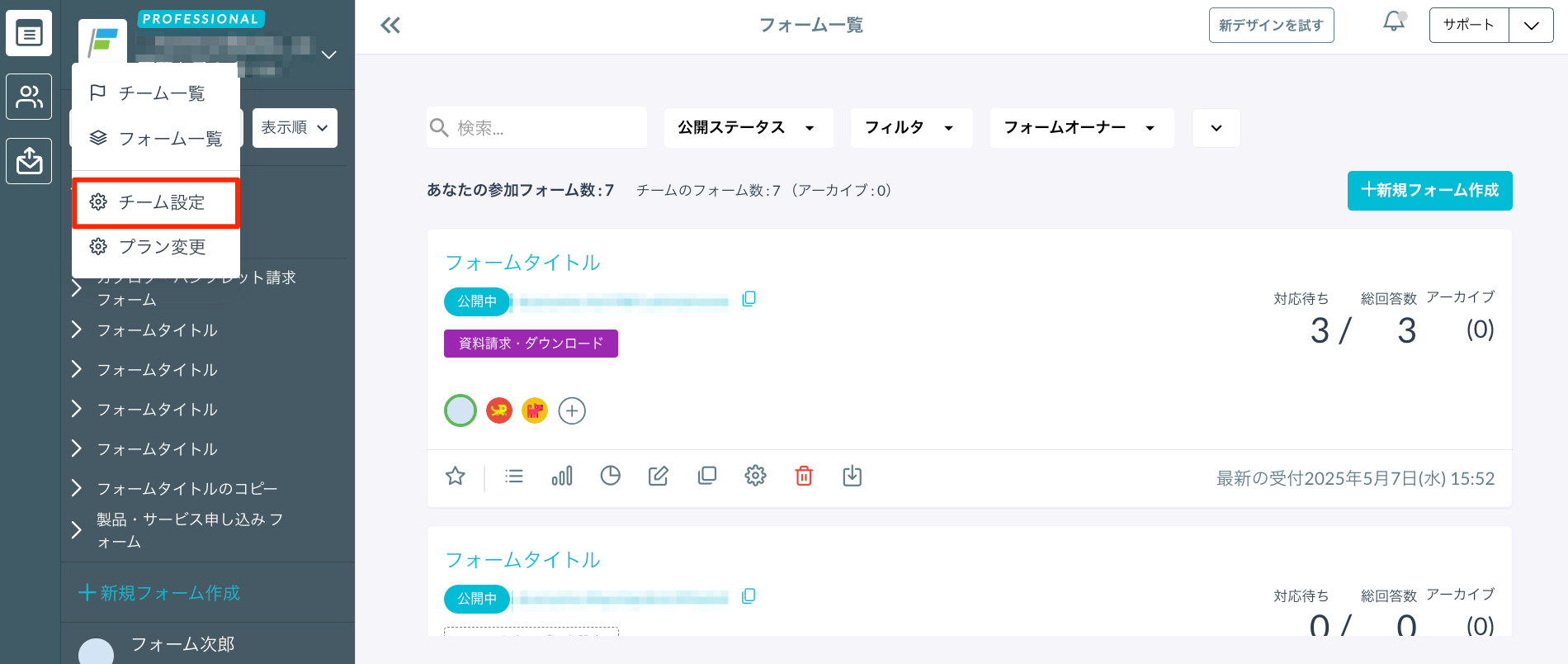
Task: Click the red member avatar circle
Action: (499, 410)
